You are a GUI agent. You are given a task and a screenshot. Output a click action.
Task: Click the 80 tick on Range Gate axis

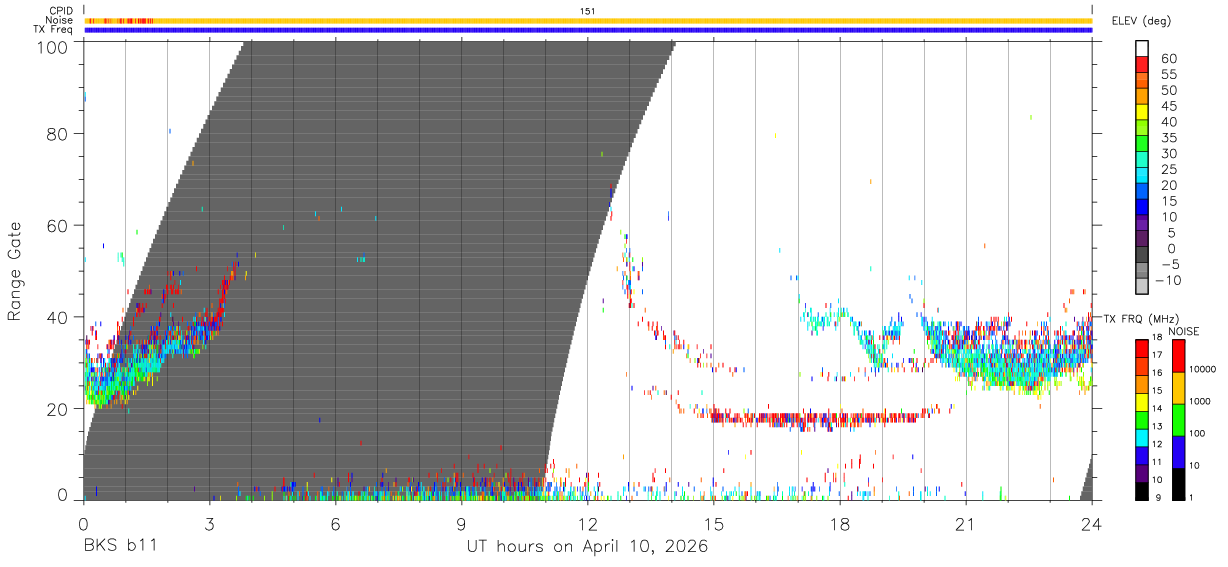[58, 134]
